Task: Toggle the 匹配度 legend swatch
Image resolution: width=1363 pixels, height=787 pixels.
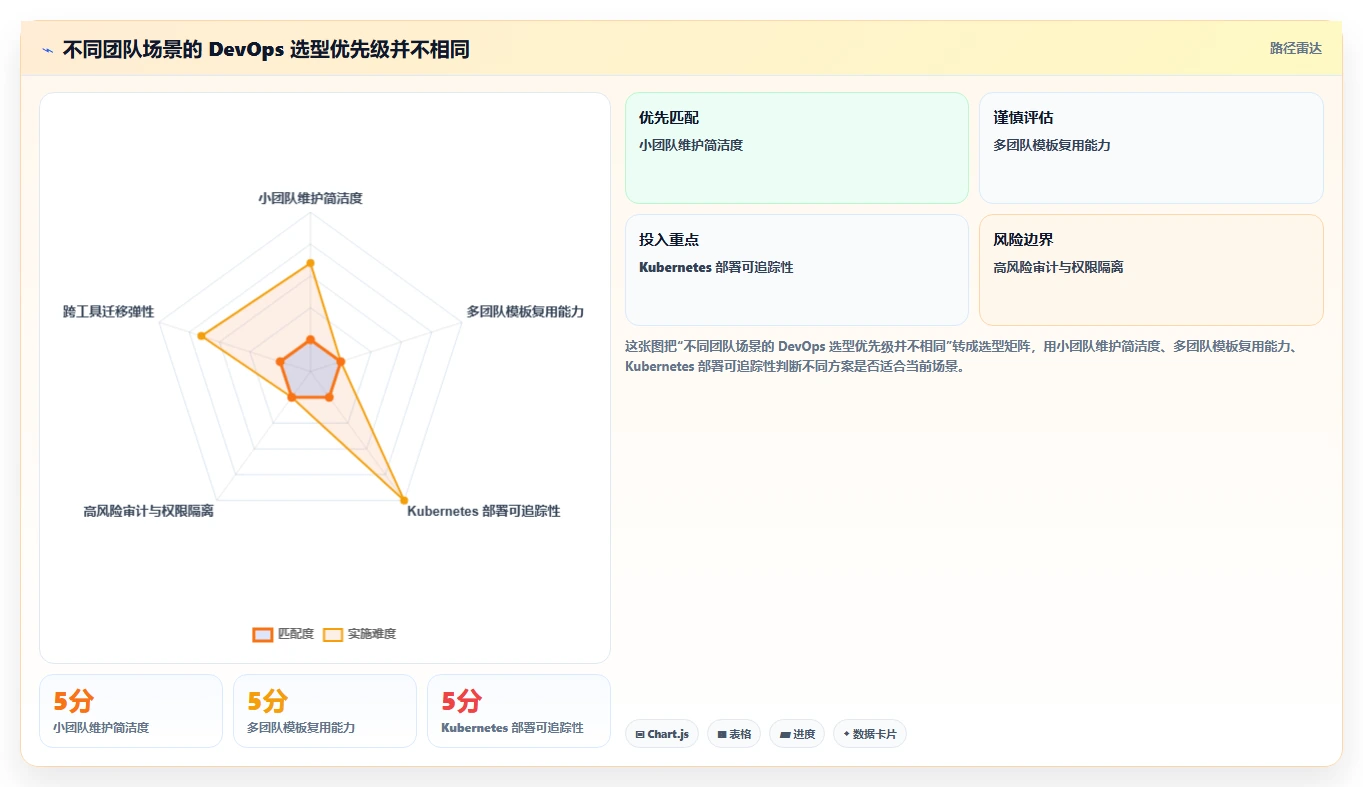Action: (x=263, y=634)
